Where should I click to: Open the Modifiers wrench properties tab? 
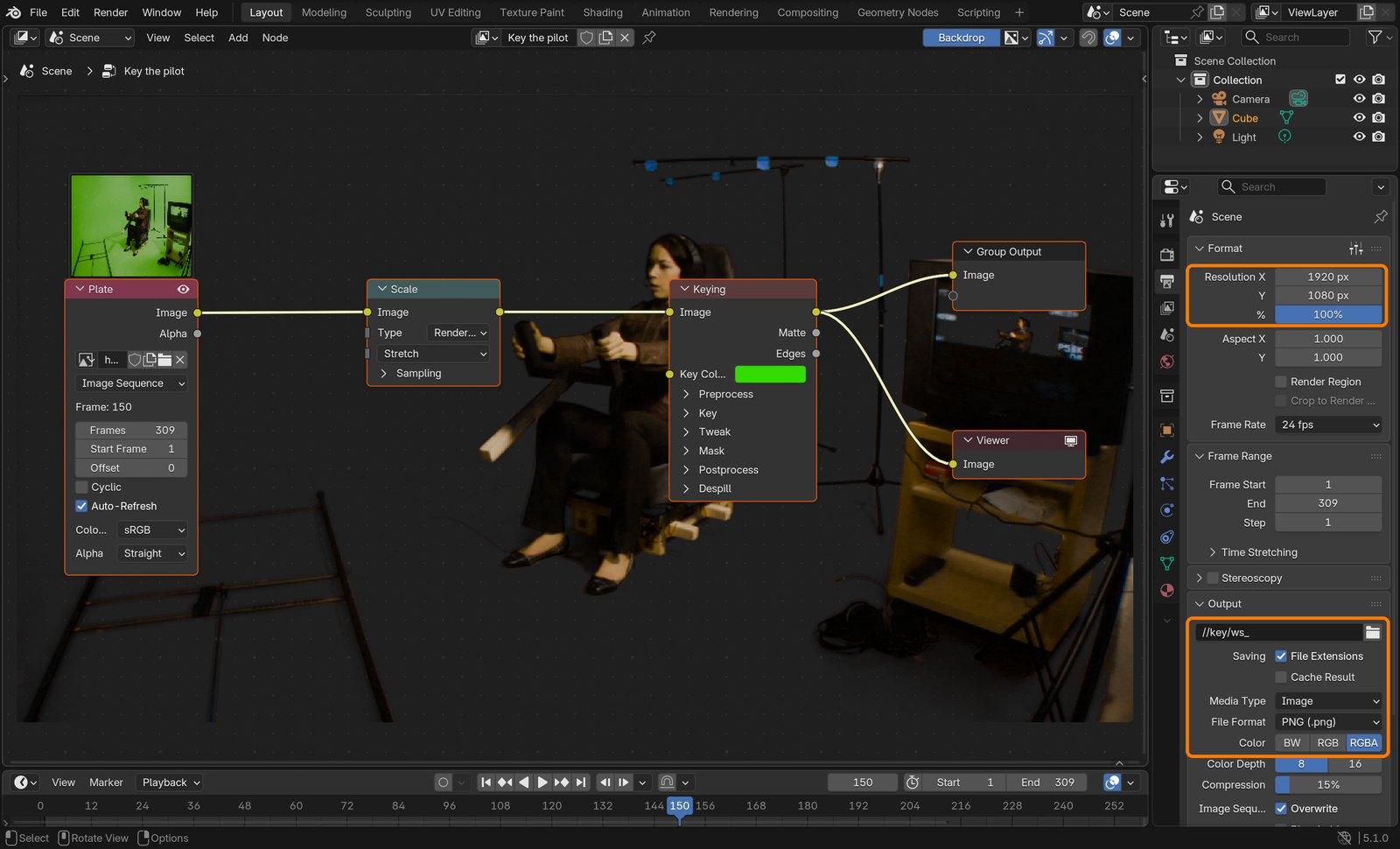click(1167, 457)
